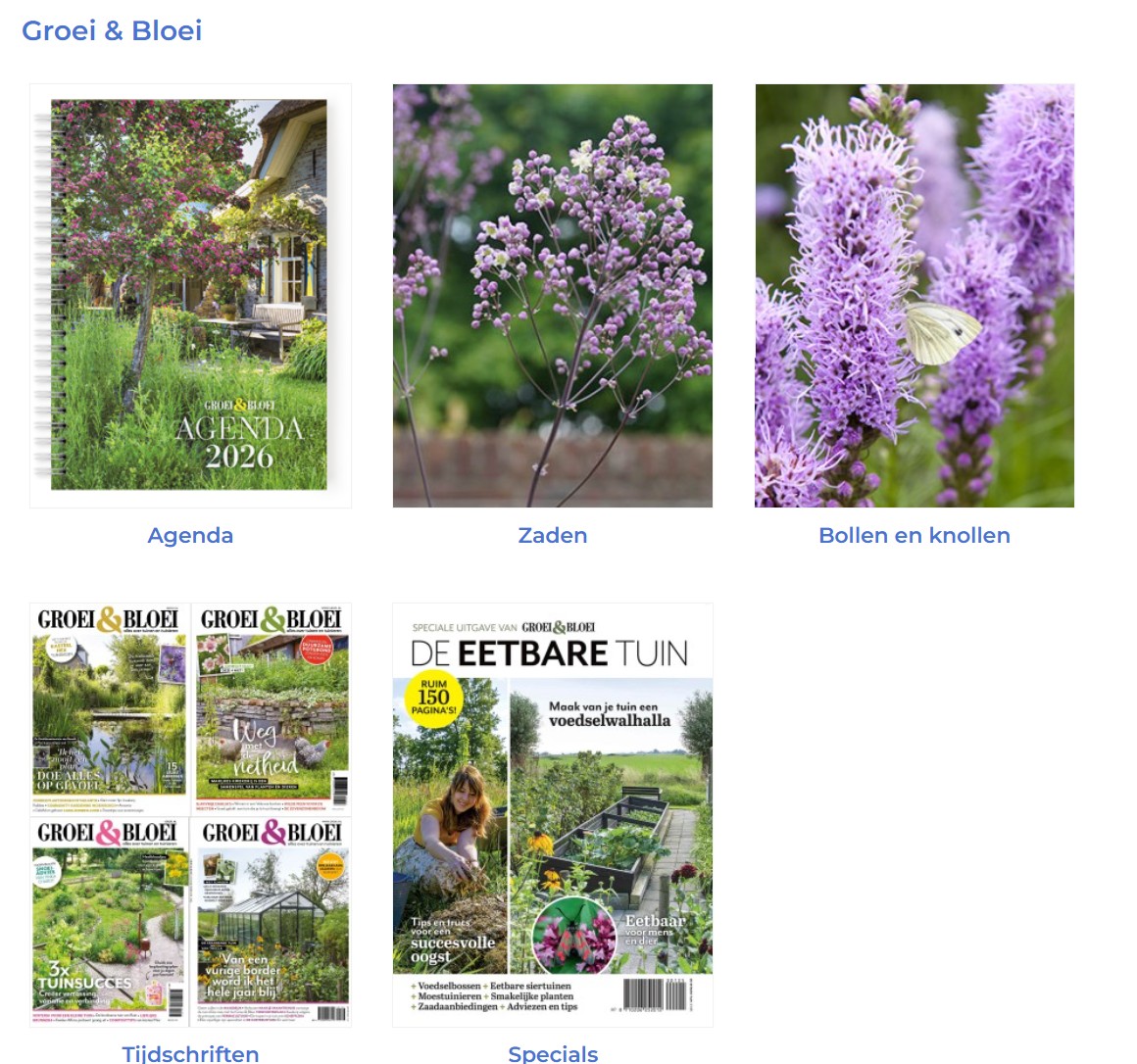Click the white butterfly on the purple flower
The image size is (1137, 1064).
pos(941,332)
